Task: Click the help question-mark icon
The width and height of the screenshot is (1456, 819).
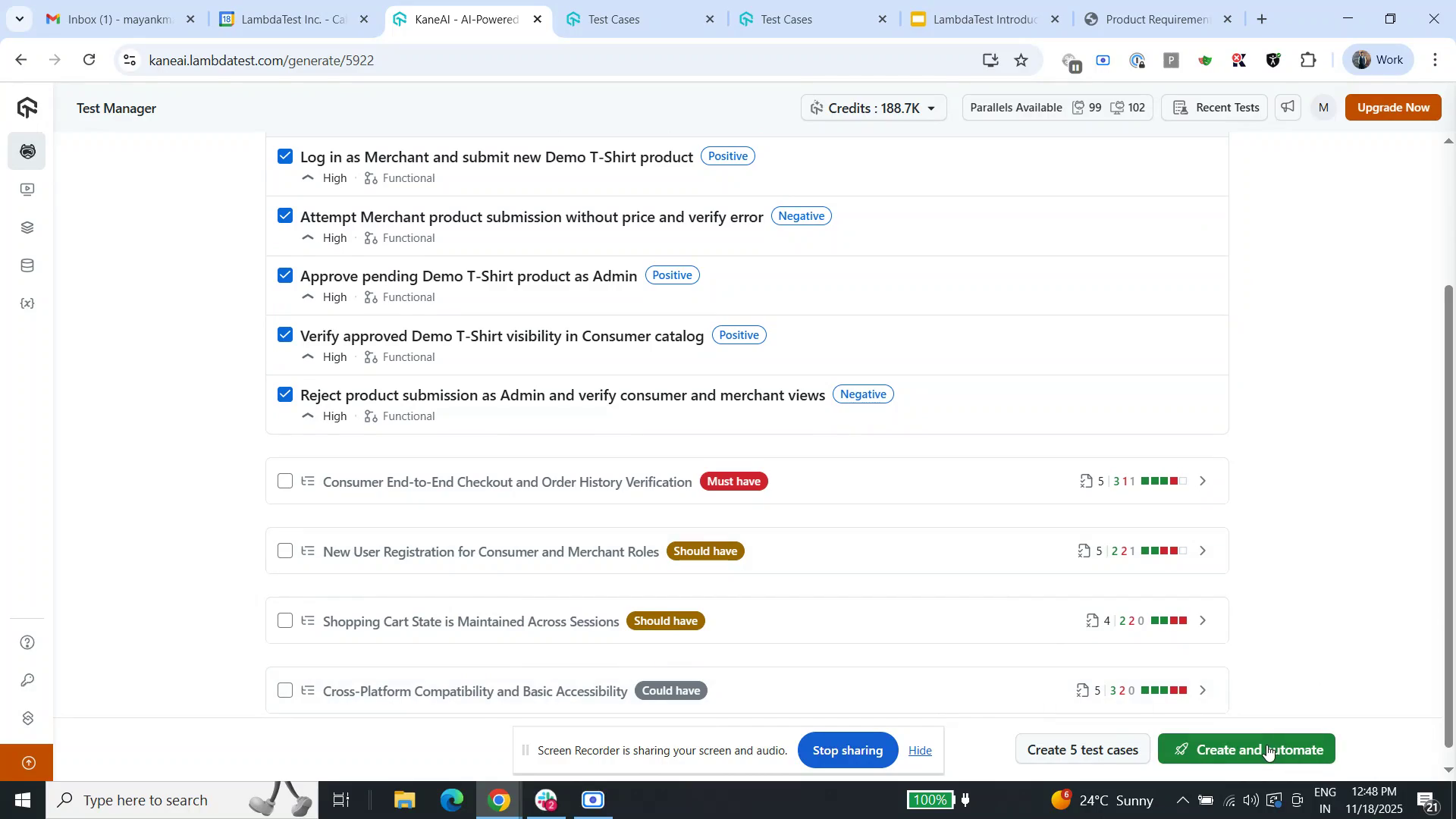Action: [27, 642]
